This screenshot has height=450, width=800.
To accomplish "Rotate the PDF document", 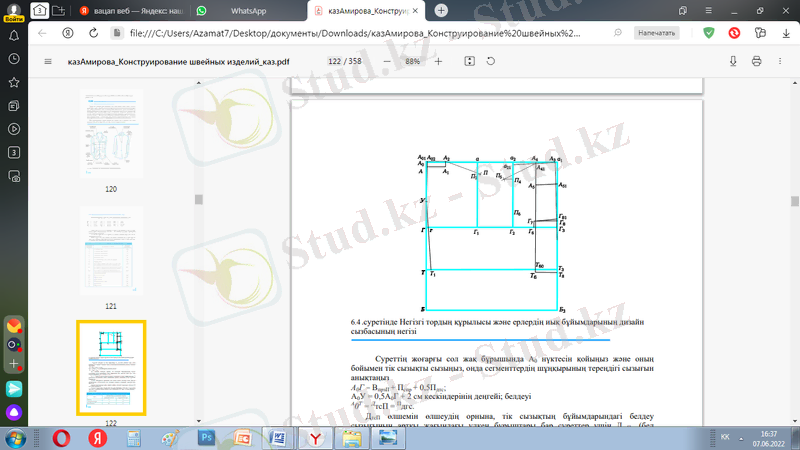I will pyautogui.click(x=491, y=61).
